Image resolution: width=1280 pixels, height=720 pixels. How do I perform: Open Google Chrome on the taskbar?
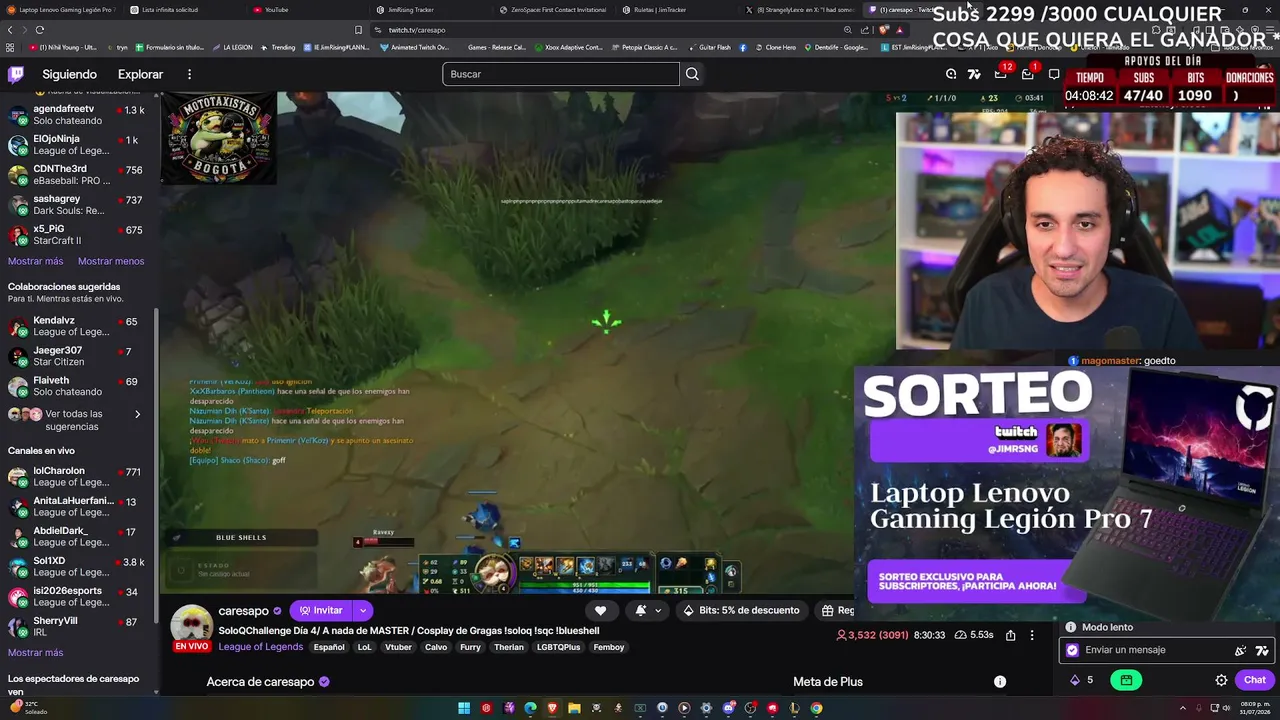(816, 708)
